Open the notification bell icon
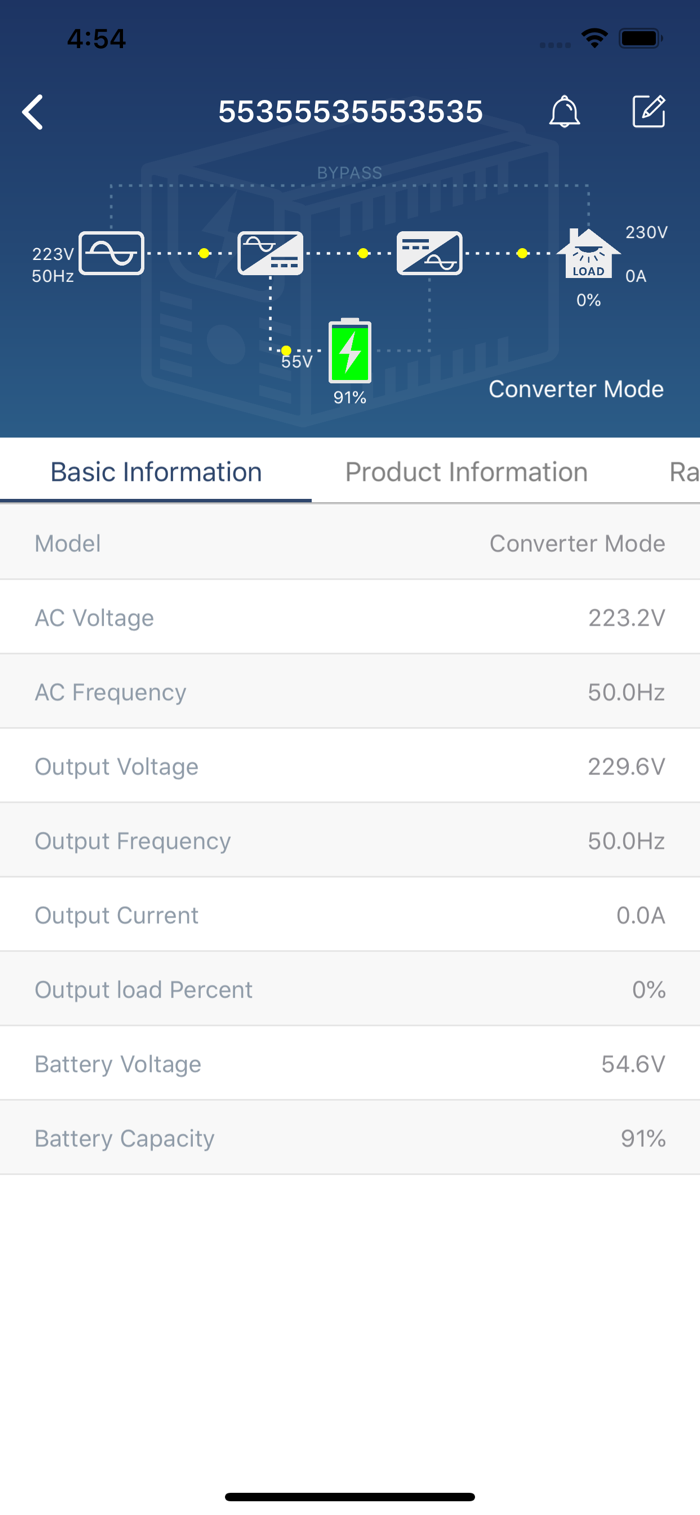The height and width of the screenshot is (1515, 700). [565, 112]
